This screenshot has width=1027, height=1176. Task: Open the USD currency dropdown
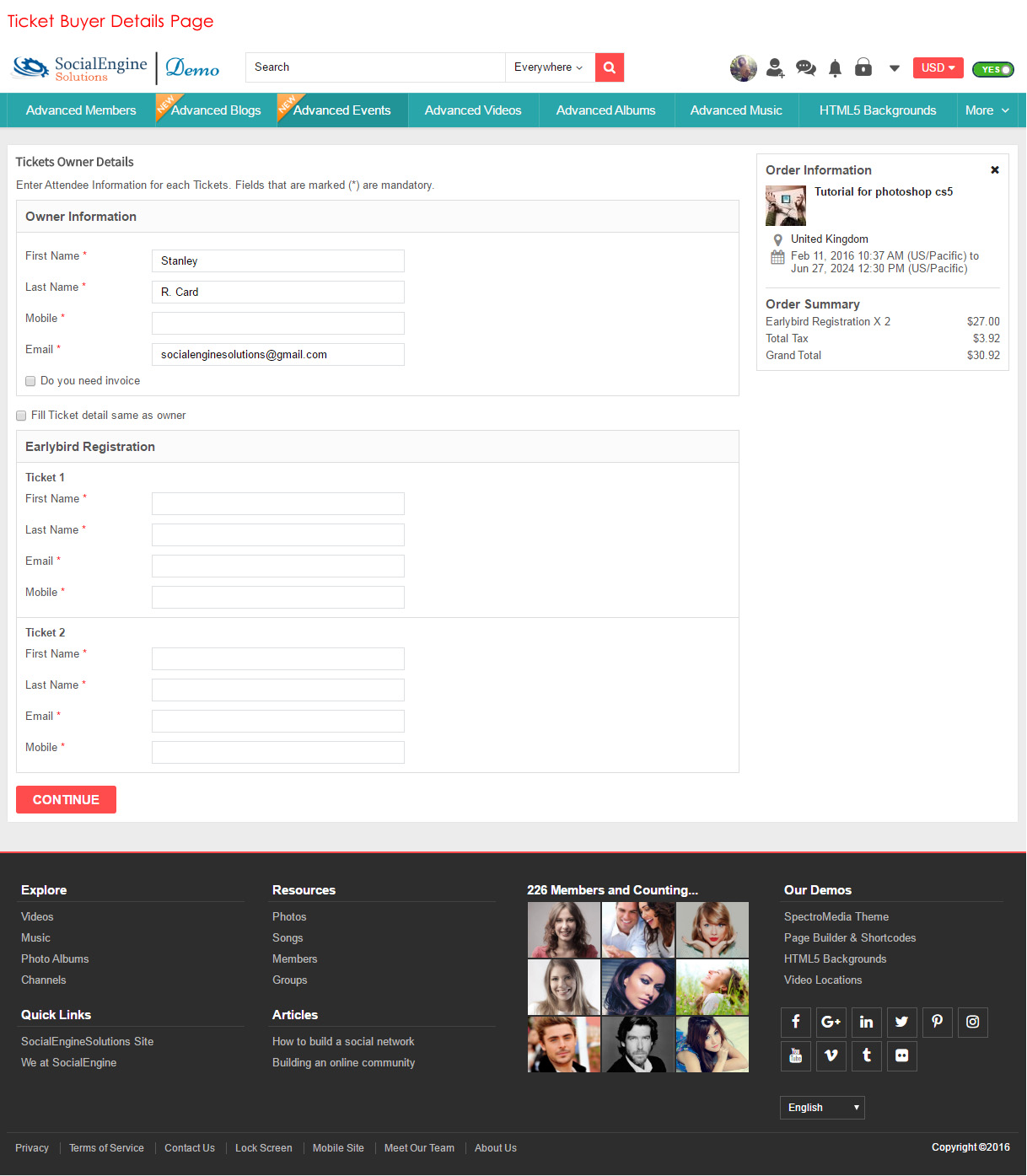coord(938,67)
